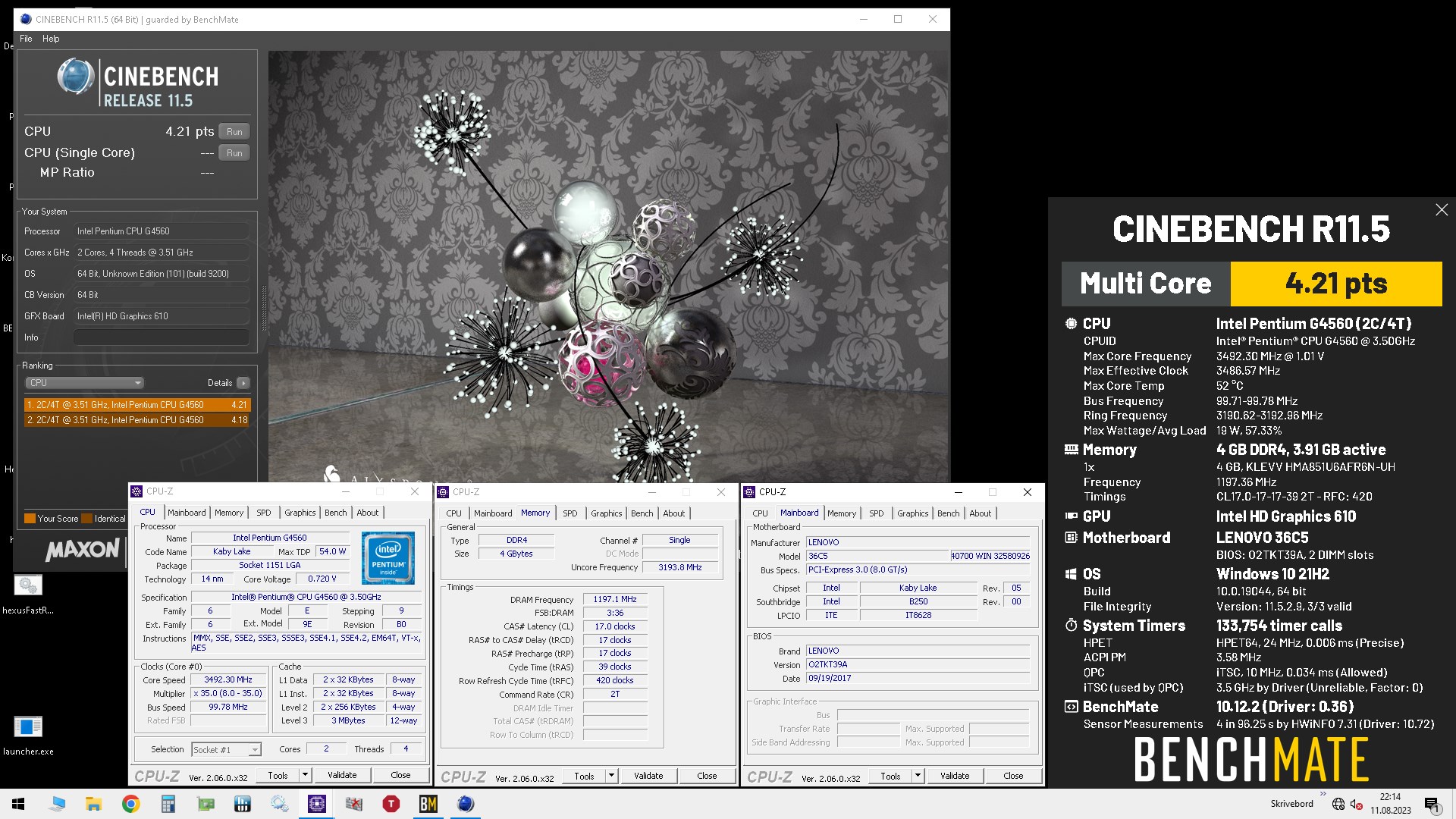Open About tab in Mainboard CPU-Z window
This screenshot has width=1456, height=819.
tap(980, 514)
